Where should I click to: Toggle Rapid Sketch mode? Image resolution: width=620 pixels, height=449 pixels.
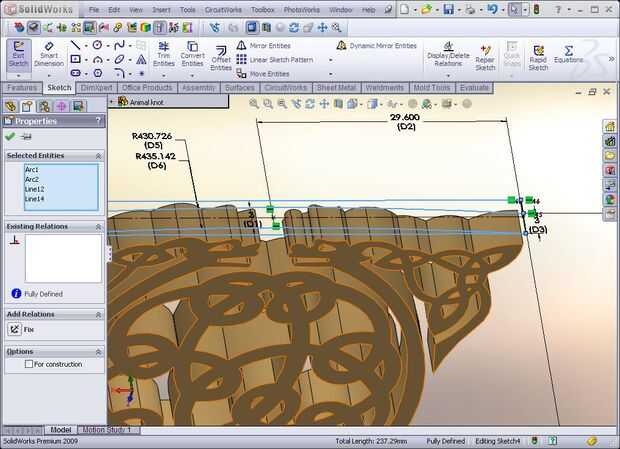pos(538,58)
